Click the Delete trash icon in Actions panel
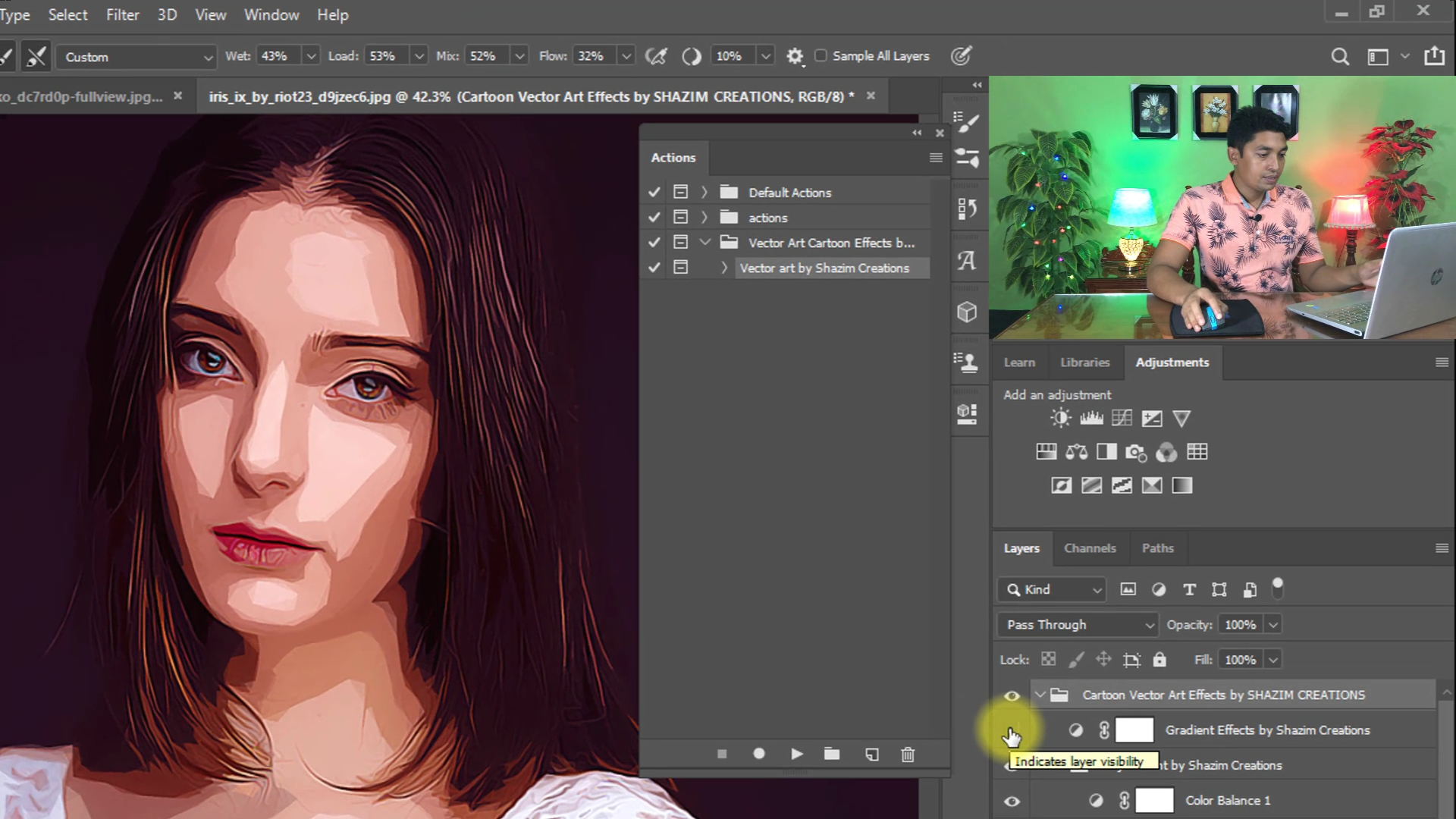This screenshot has height=819, width=1456. [x=908, y=754]
